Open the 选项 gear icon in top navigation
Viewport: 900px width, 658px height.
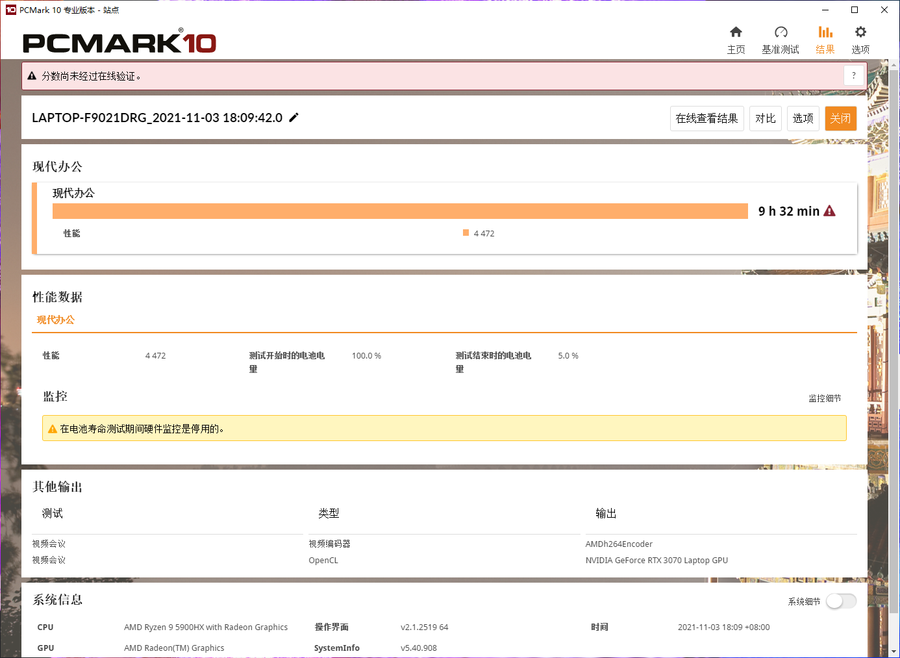tap(860, 33)
